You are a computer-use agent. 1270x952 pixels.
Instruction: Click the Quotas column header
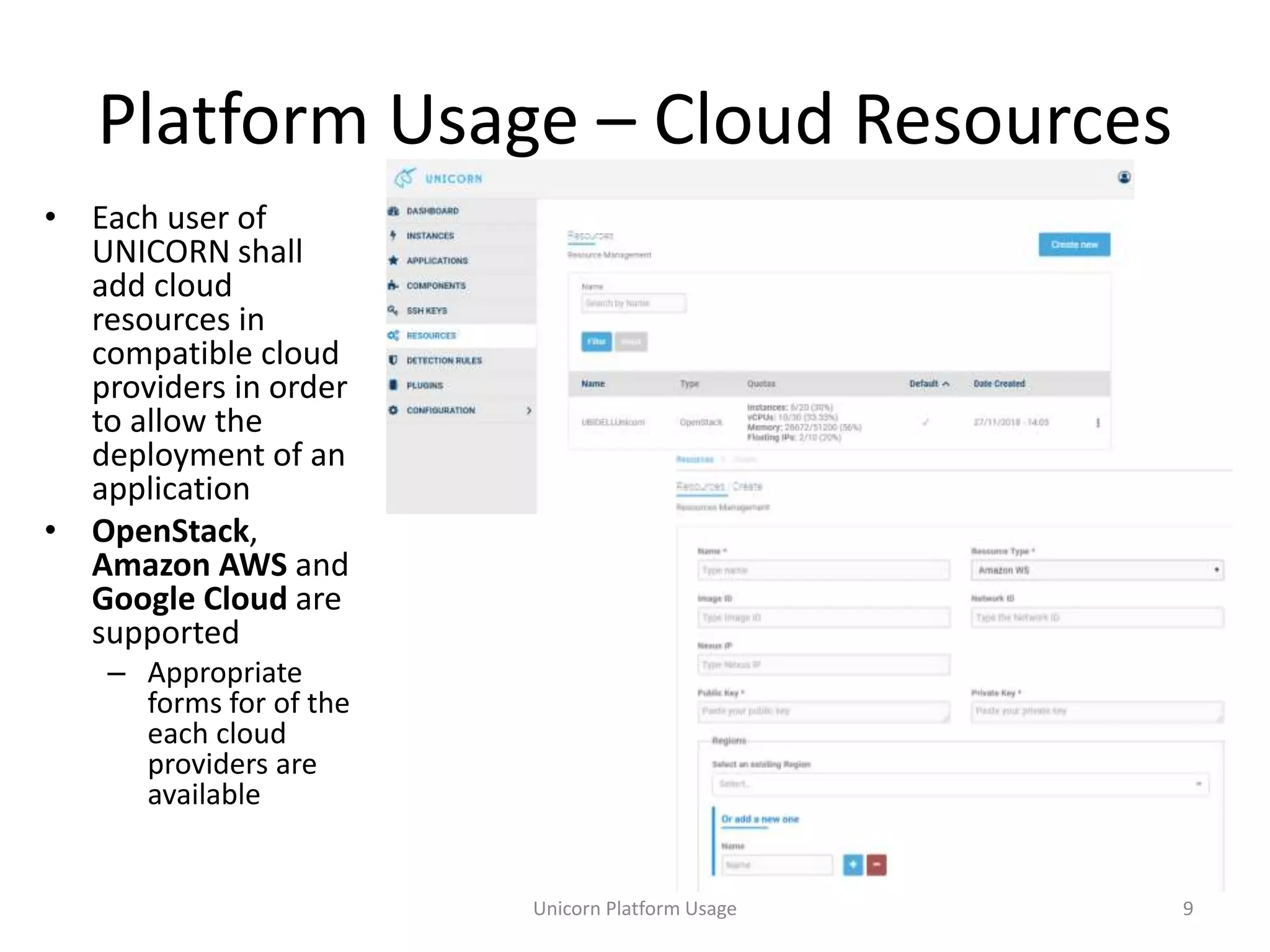[x=761, y=384]
